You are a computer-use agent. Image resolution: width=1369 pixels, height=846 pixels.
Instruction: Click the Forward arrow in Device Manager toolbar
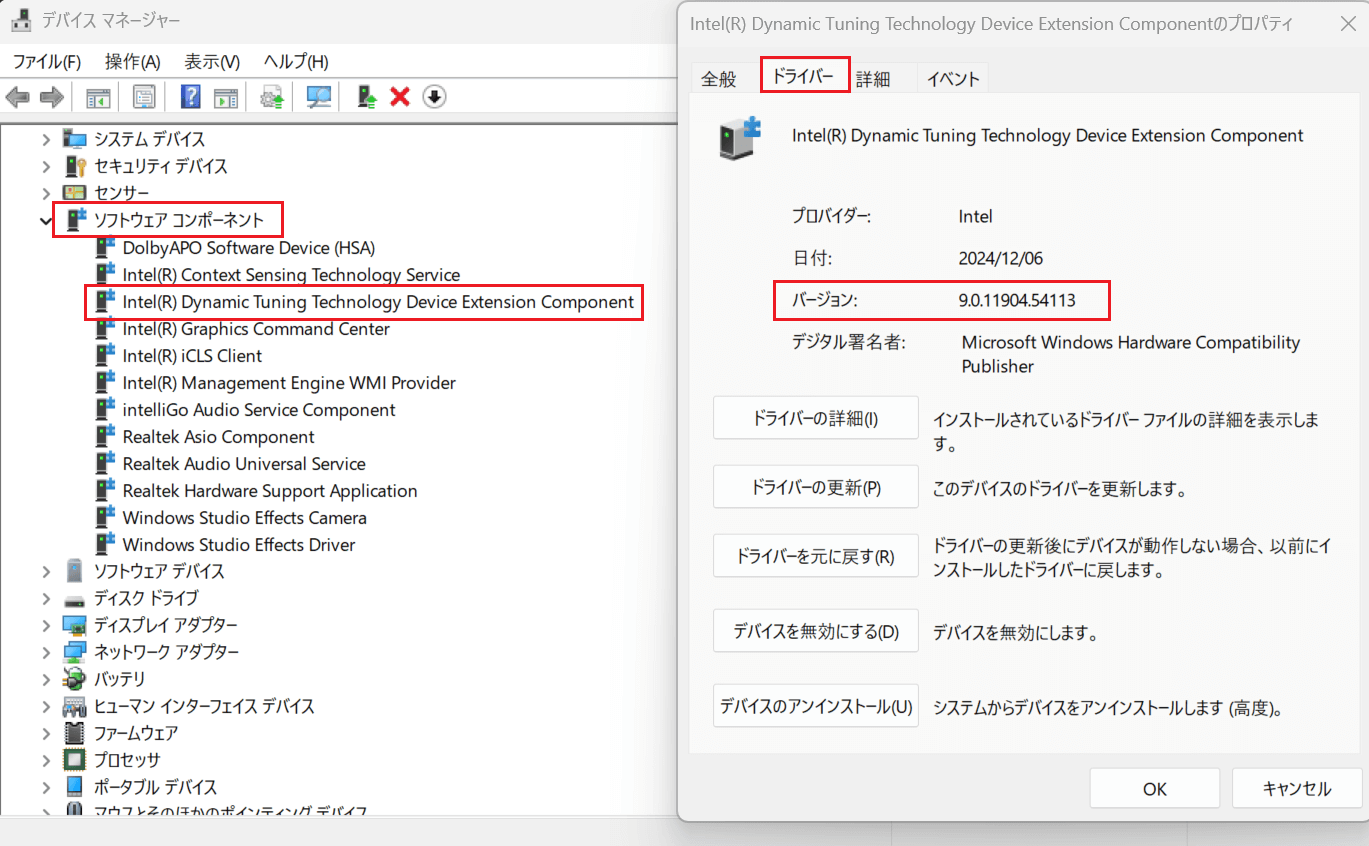pyautogui.click(x=51, y=97)
